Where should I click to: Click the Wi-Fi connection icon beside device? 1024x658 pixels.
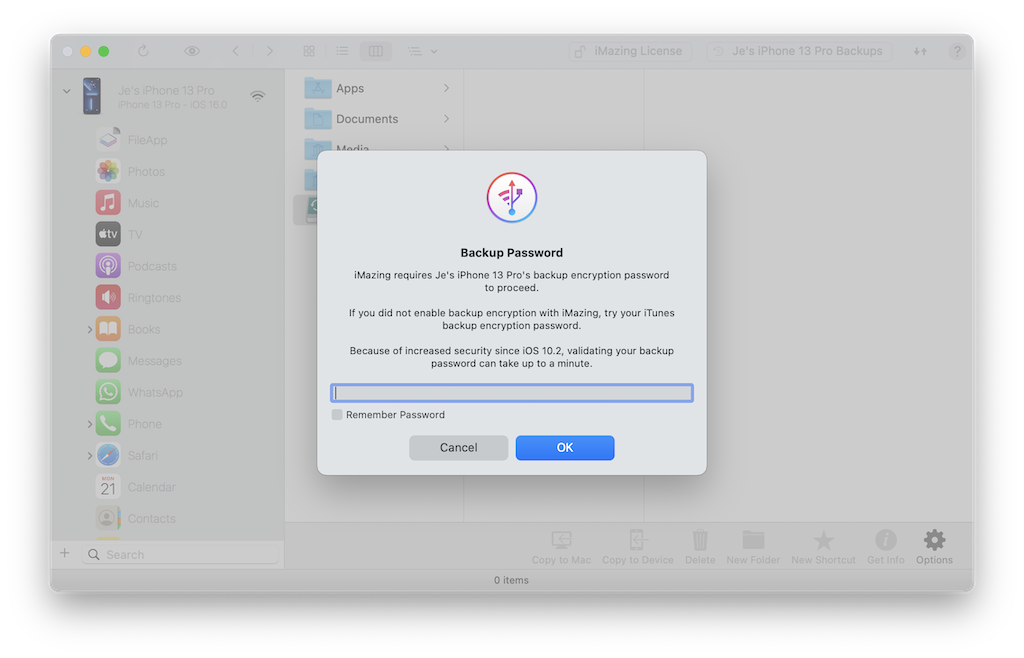pyautogui.click(x=258, y=97)
